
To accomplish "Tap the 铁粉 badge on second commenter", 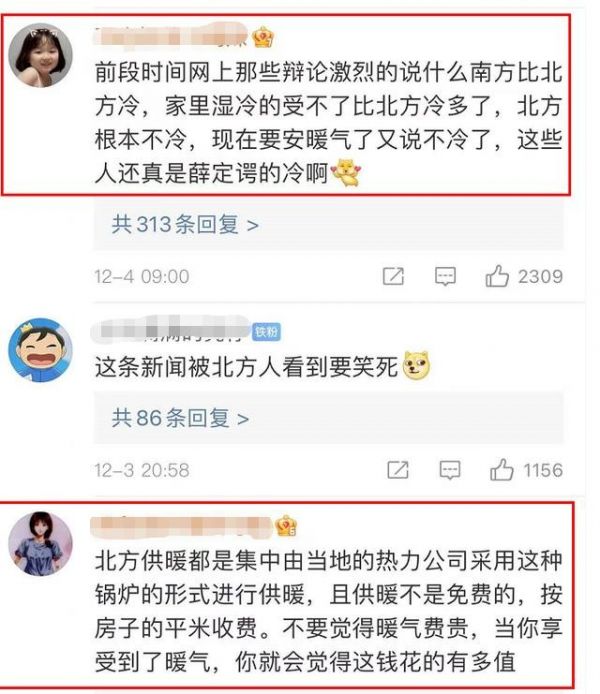I will tap(266, 332).
